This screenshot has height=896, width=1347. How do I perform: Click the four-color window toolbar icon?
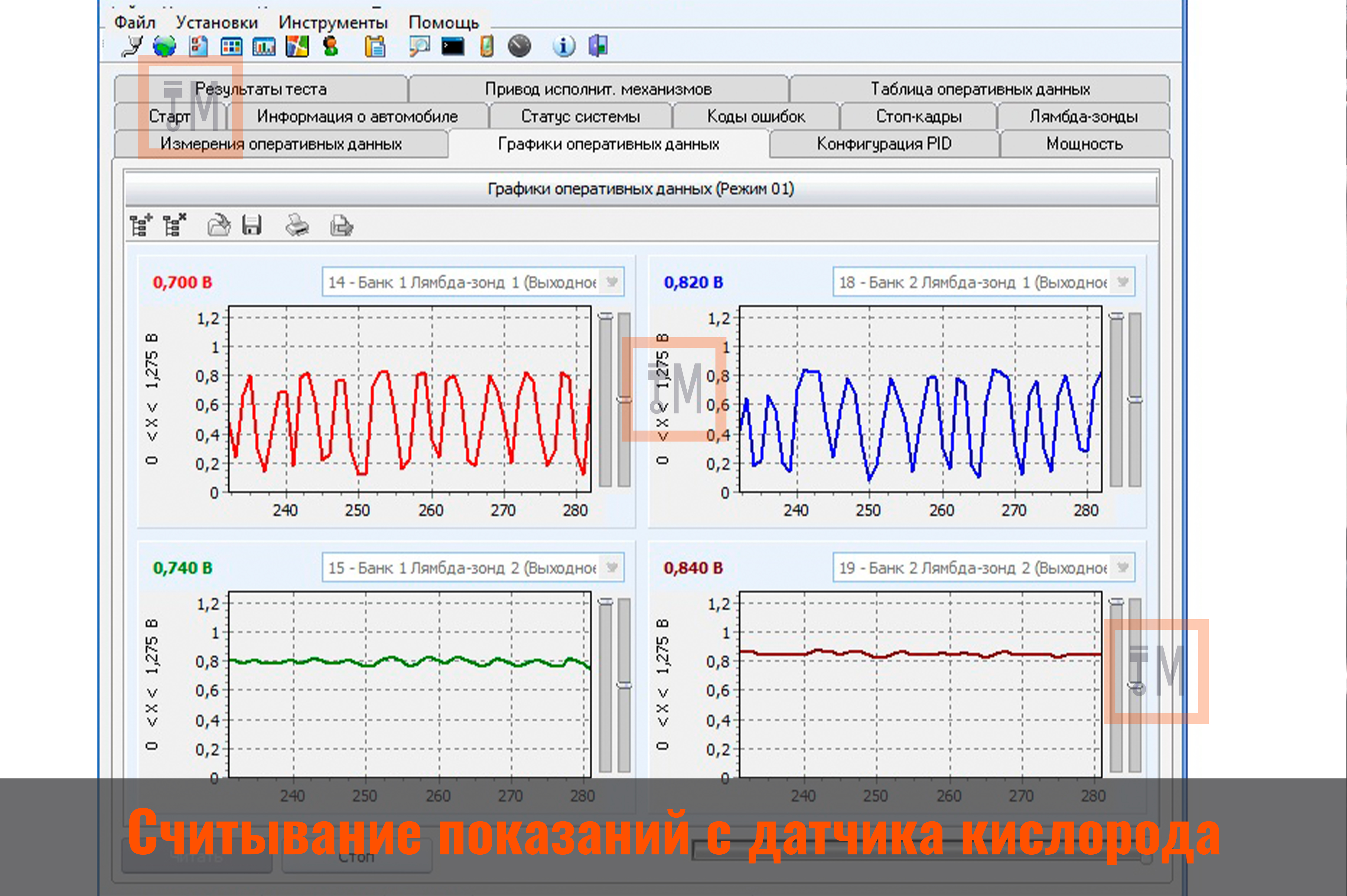click(x=297, y=46)
